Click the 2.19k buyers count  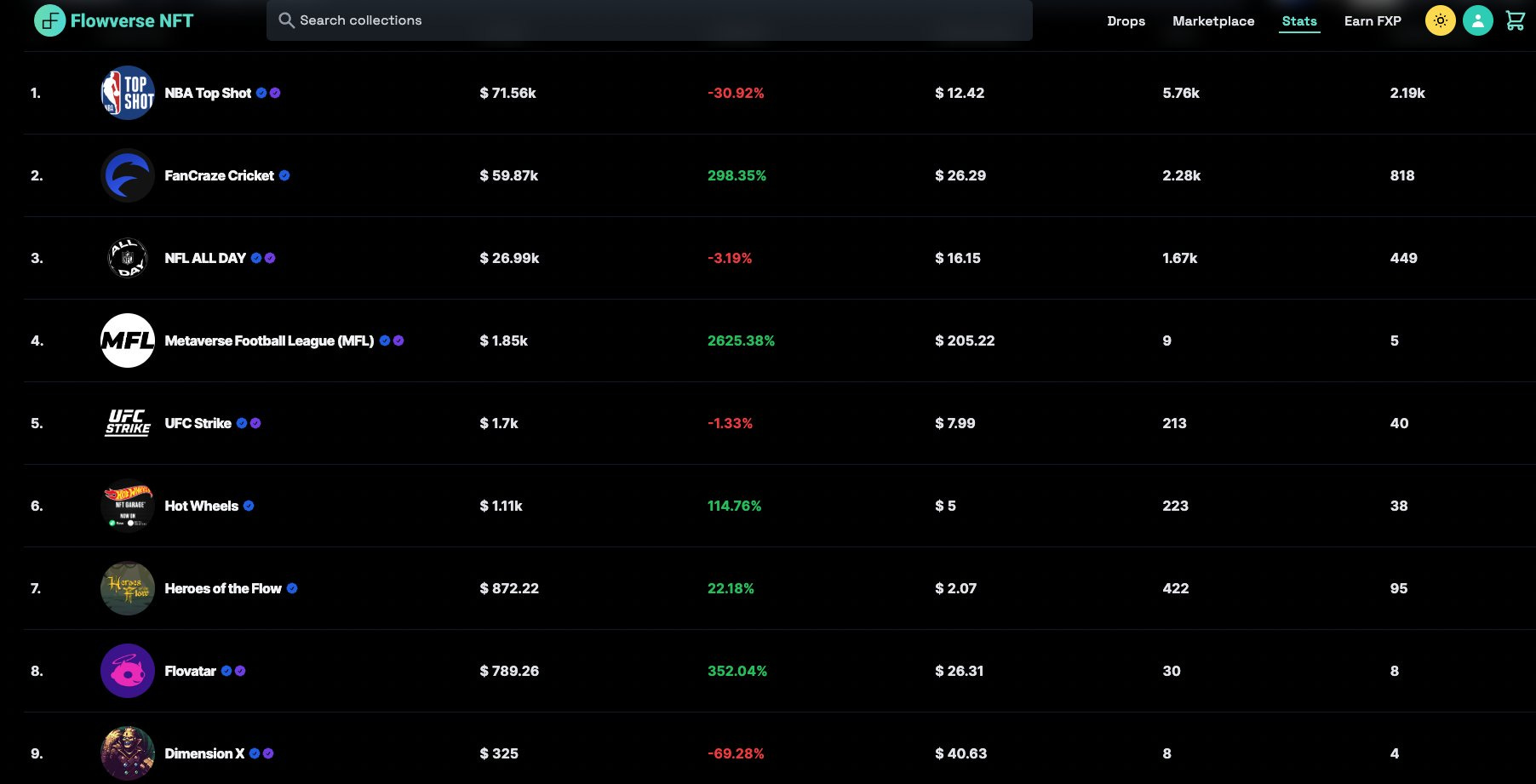1407,93
